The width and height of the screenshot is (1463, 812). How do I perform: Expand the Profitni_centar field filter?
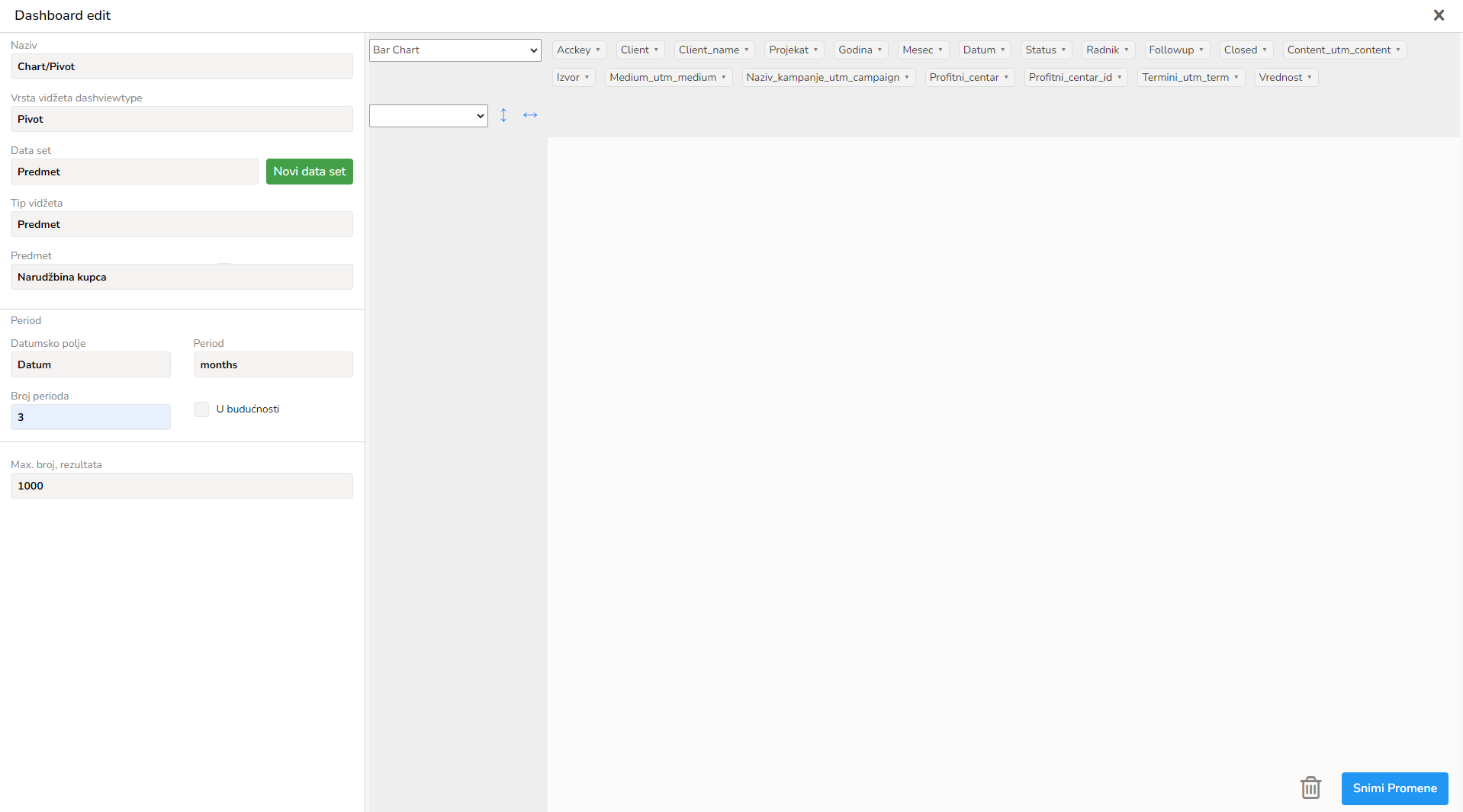[1006, 78]
